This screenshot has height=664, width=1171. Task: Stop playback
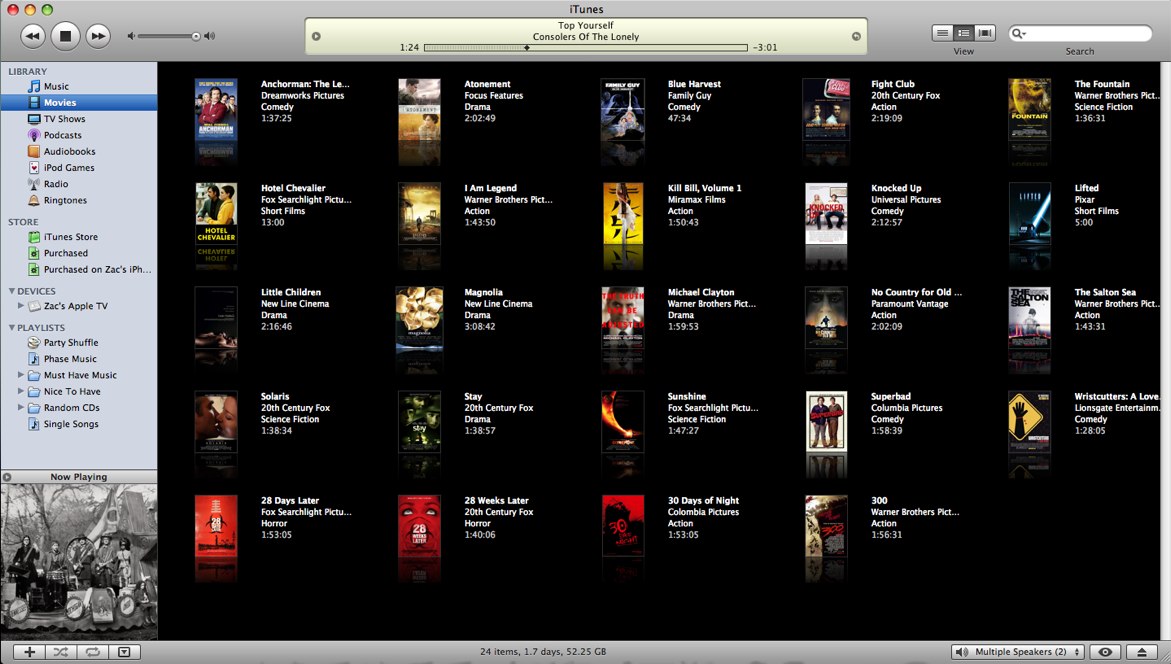coord(65,36)
